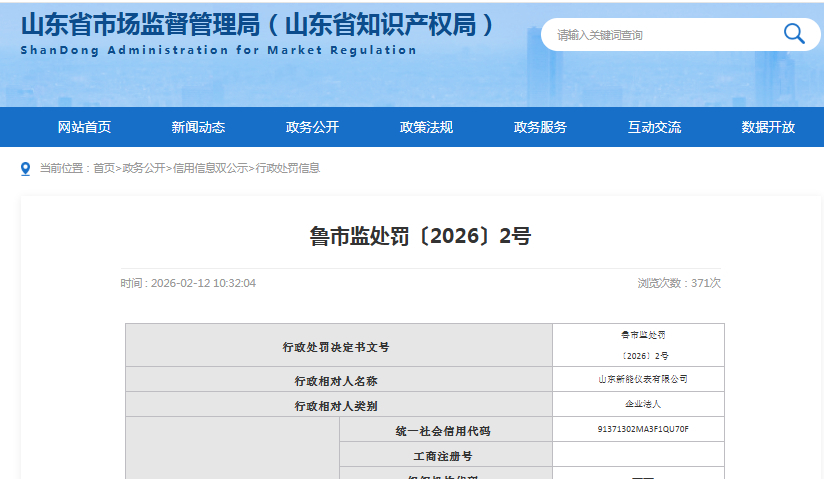
Task: Click the page heading 鲁市监处罚〔2026〕2号
Action: 420,236
